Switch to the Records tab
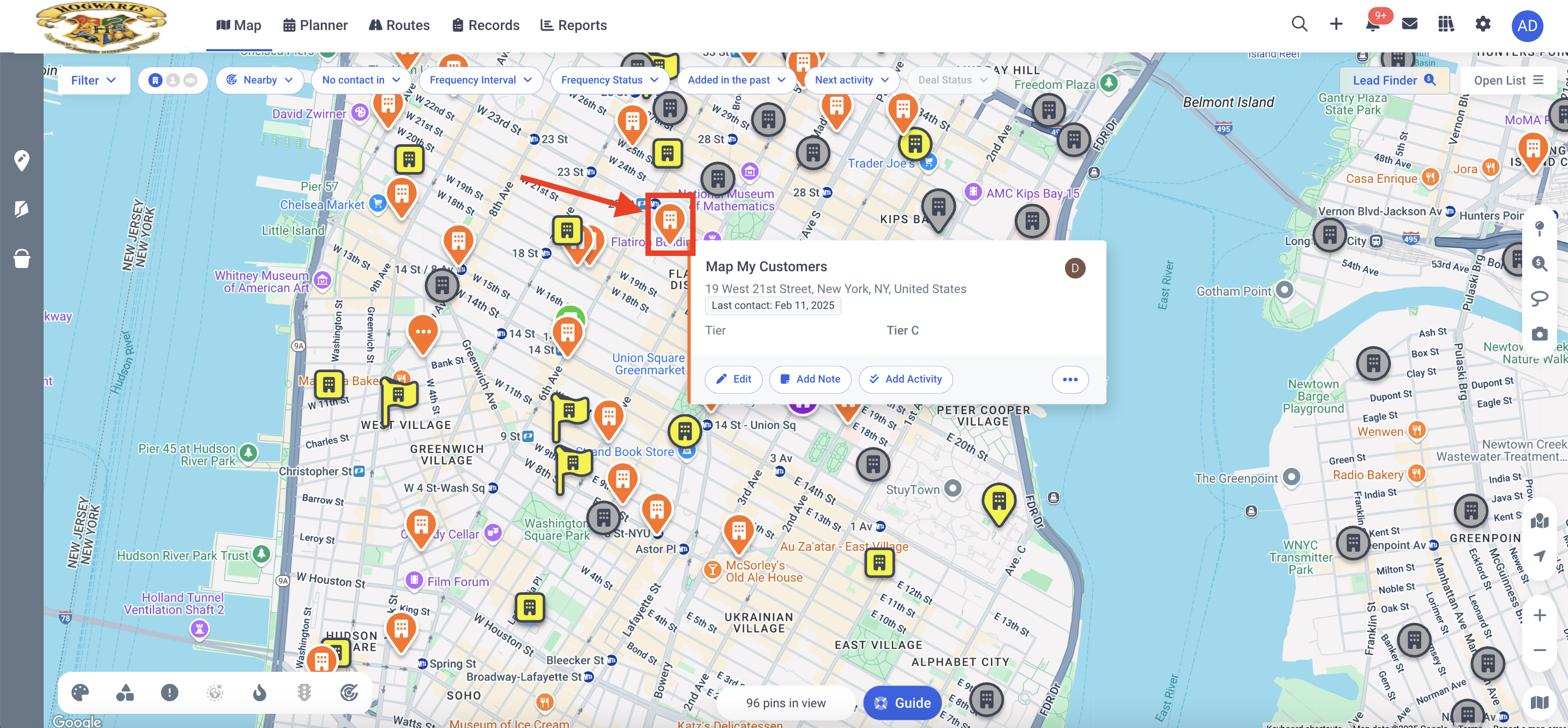The width and height of the screenshot is (1568, 728). [486, 25]
